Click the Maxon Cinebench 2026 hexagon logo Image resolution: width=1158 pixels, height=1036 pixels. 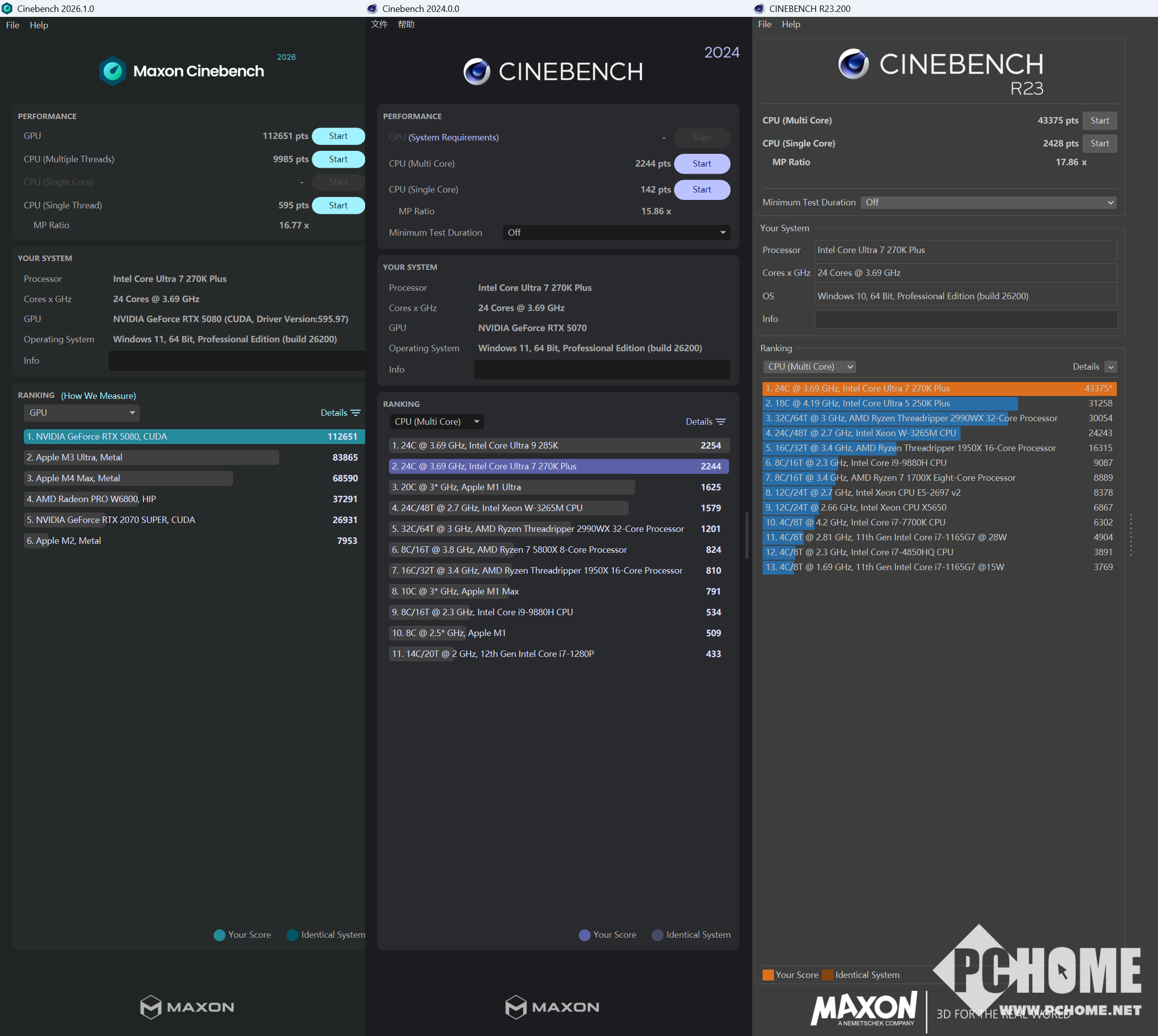click(x=113, y=71)
